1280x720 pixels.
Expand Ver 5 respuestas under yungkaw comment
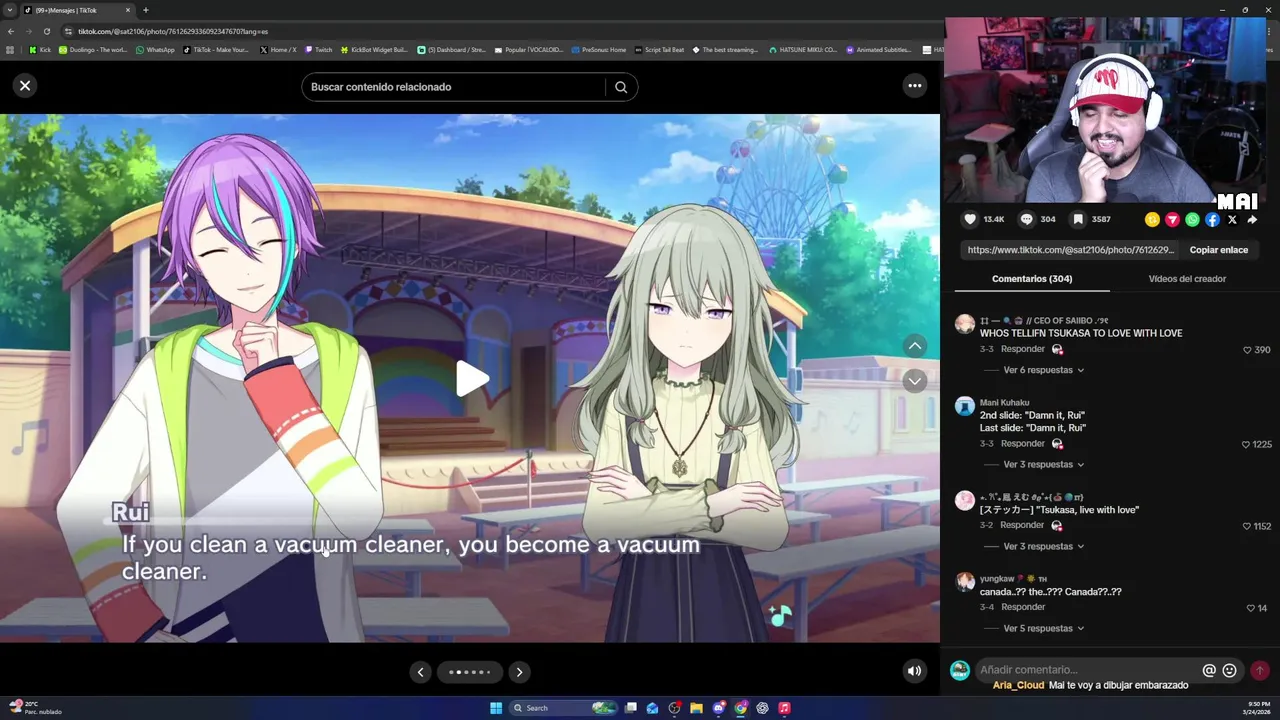(x=1044, y=628)
